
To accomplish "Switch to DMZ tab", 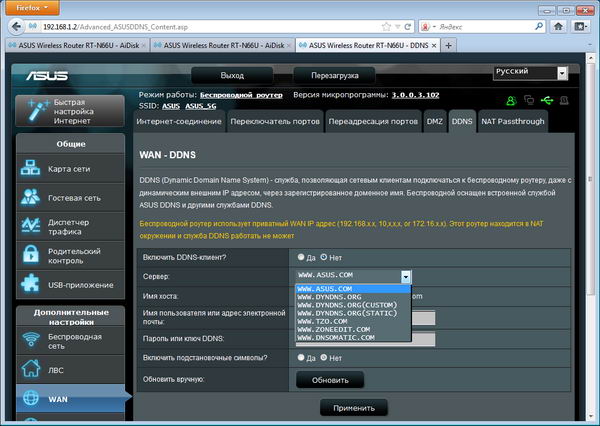I will [x=435, y=121].
